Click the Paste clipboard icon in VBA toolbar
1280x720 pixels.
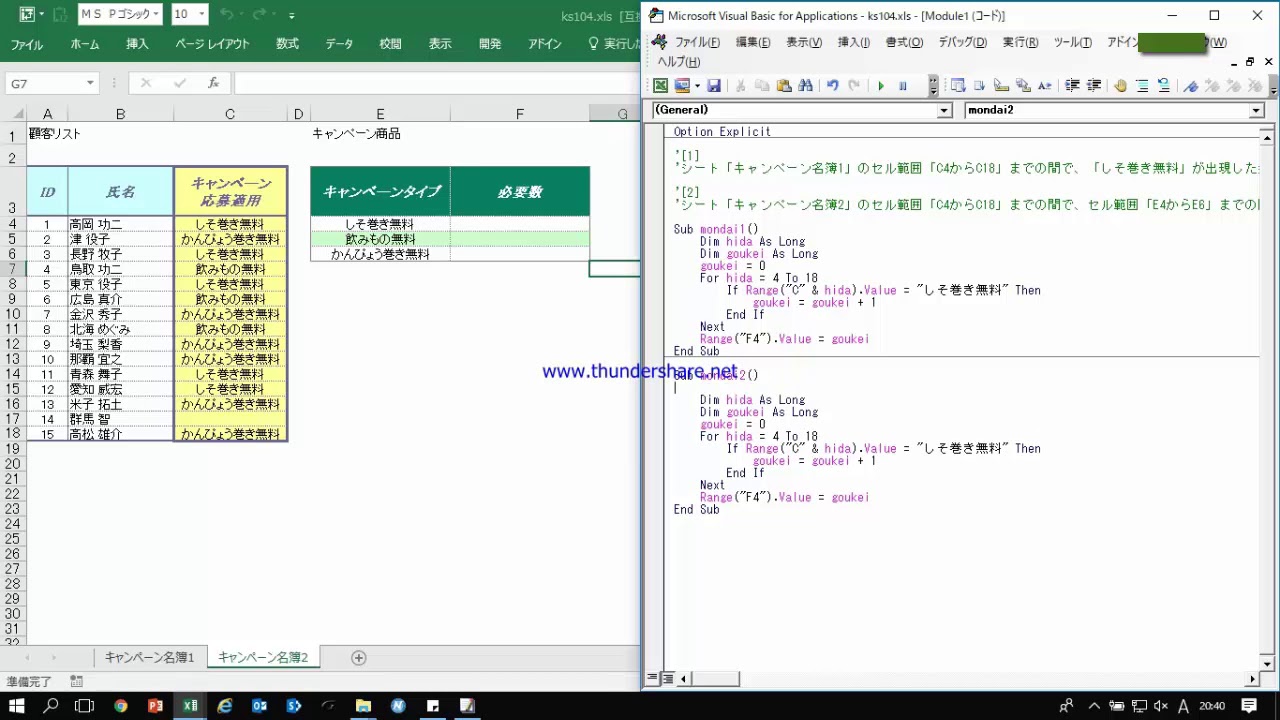click(784, 86)
